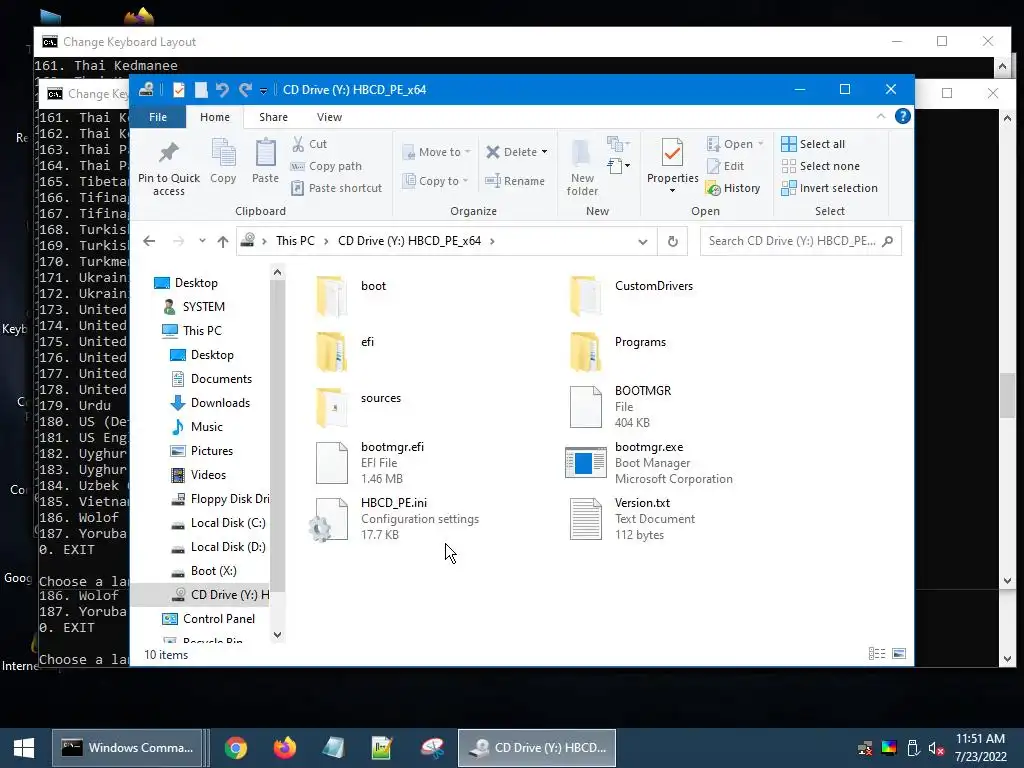Click Invert selection
The width and height of the screenshot is (1024, 768).
pos(829,188)
